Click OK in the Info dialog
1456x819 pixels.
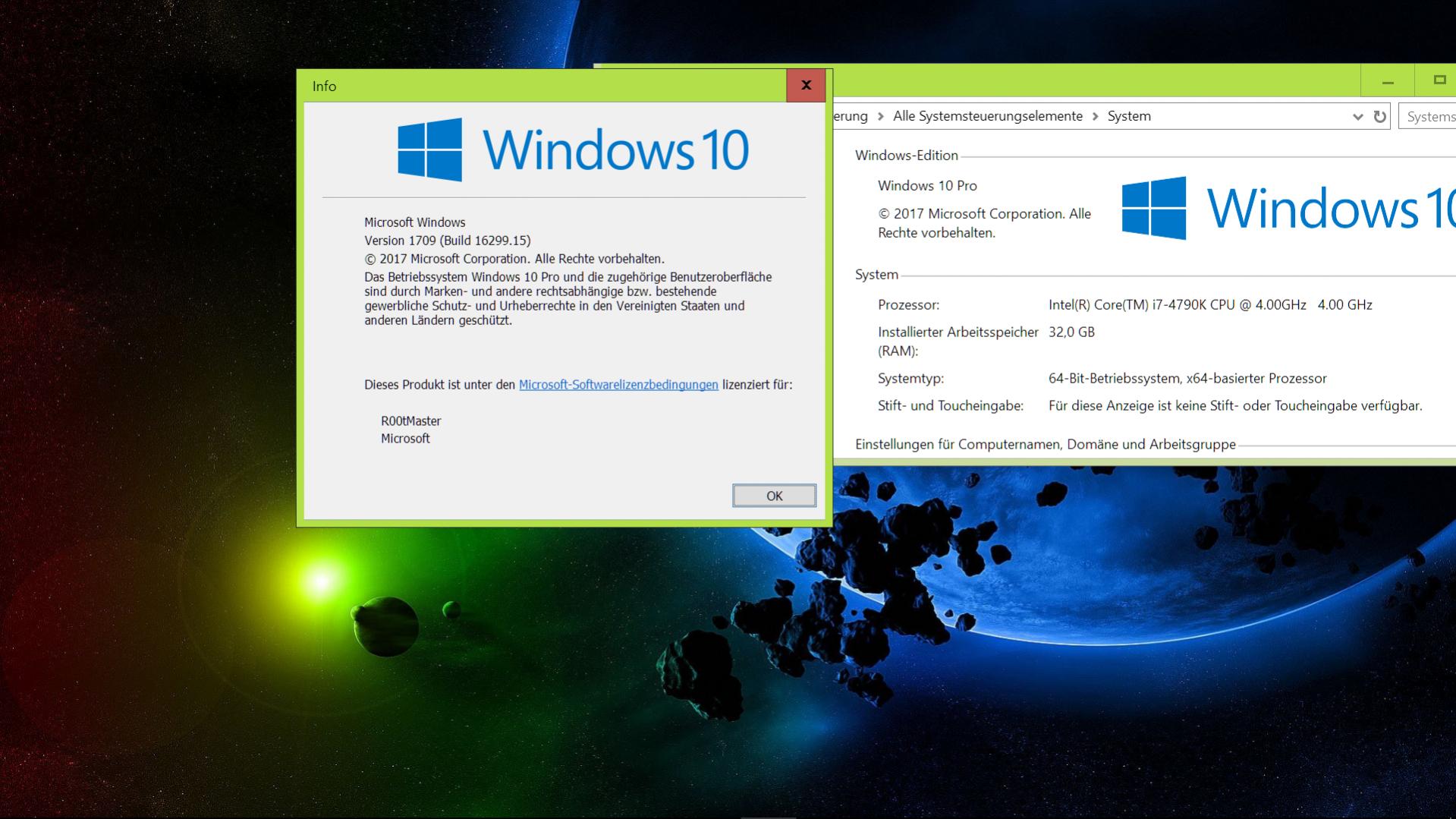click(x=774, y=496)
